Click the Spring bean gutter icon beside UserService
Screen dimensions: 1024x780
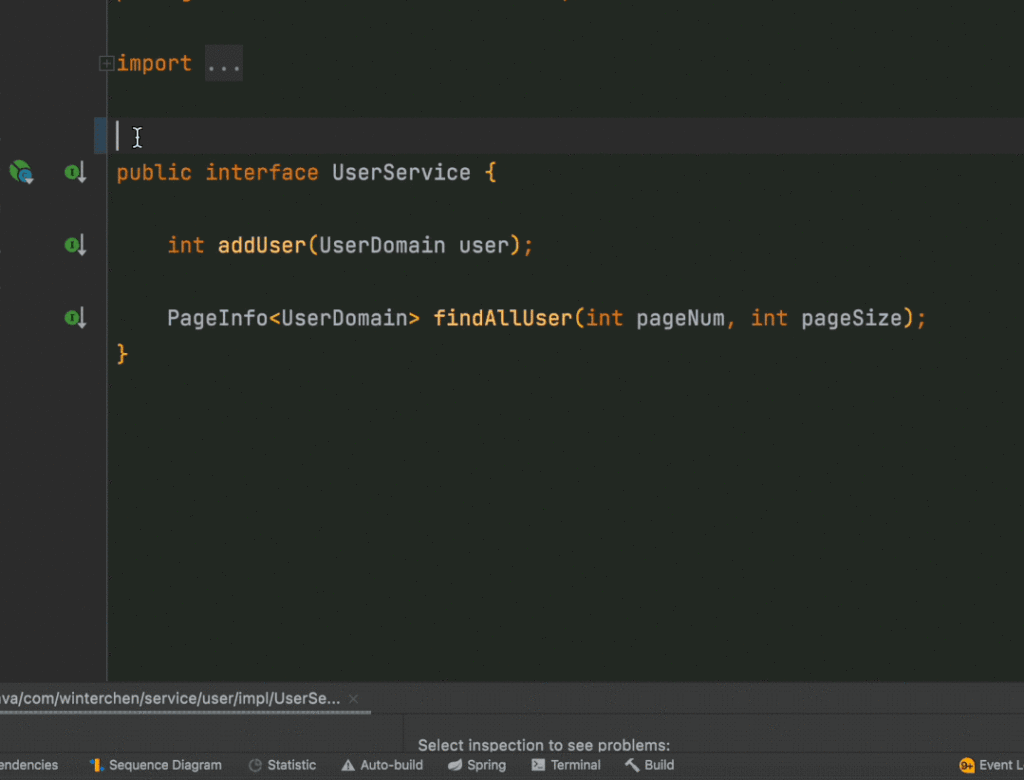20,172
